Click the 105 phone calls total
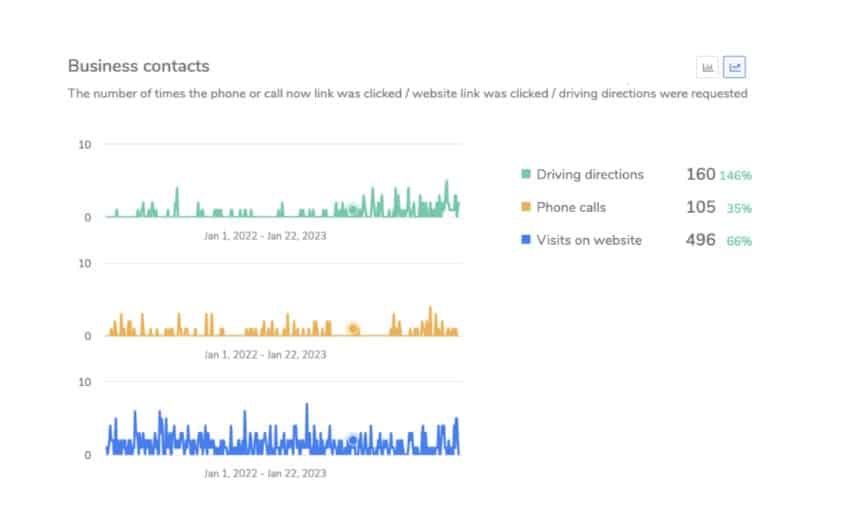This screenshot has height=532, width=854. tap(700, 207)
